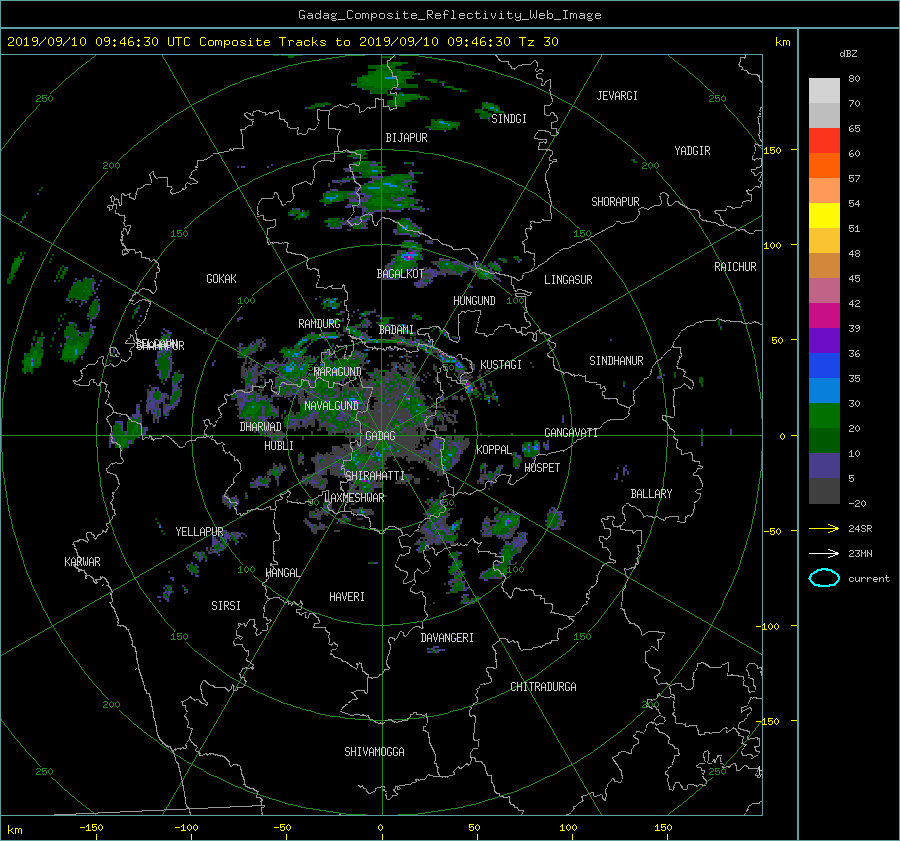This screenshot has height=841, width=900.
Task: Click the SINDGI label
Action: 509,119
